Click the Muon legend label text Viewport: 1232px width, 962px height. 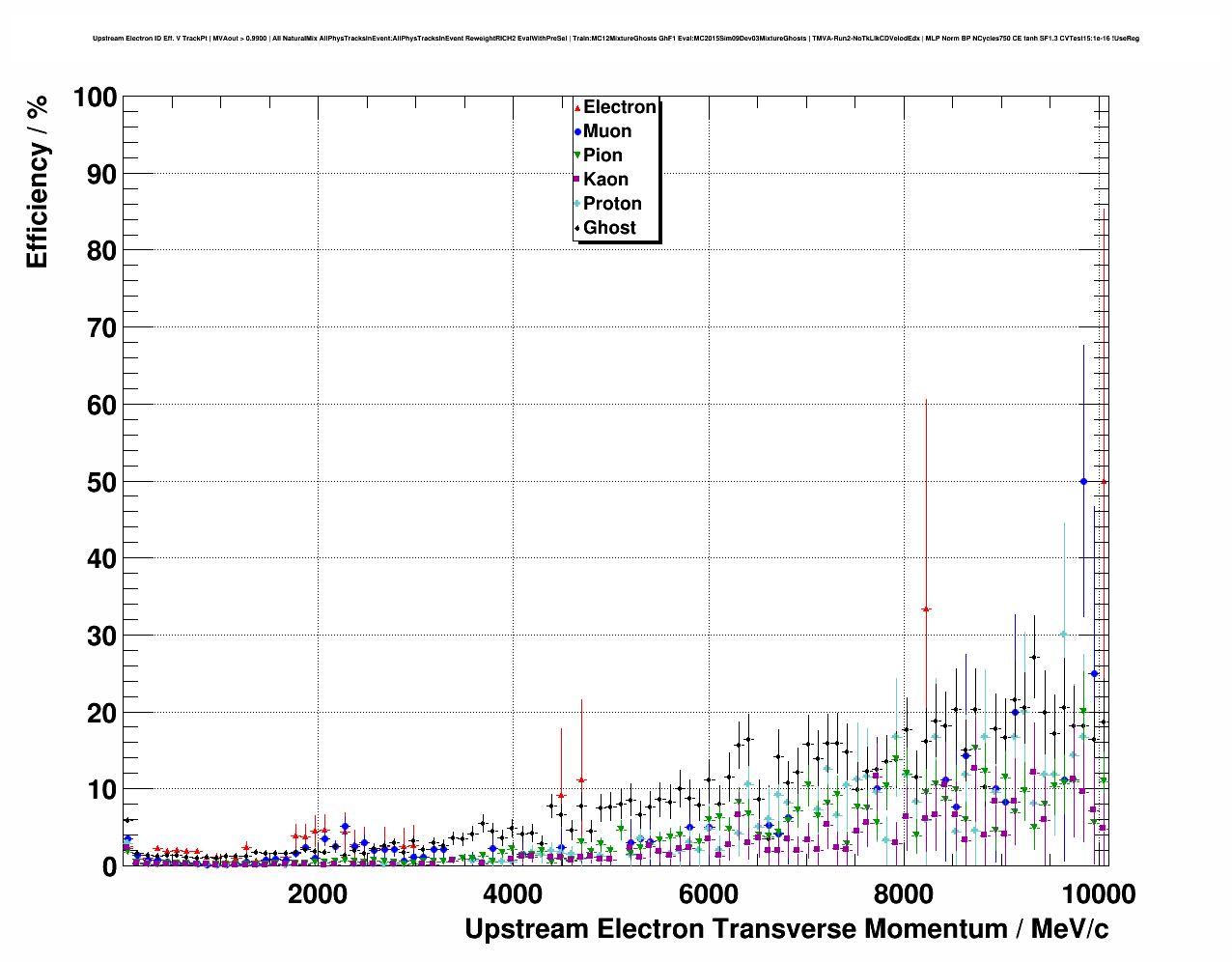pos(607,131)
